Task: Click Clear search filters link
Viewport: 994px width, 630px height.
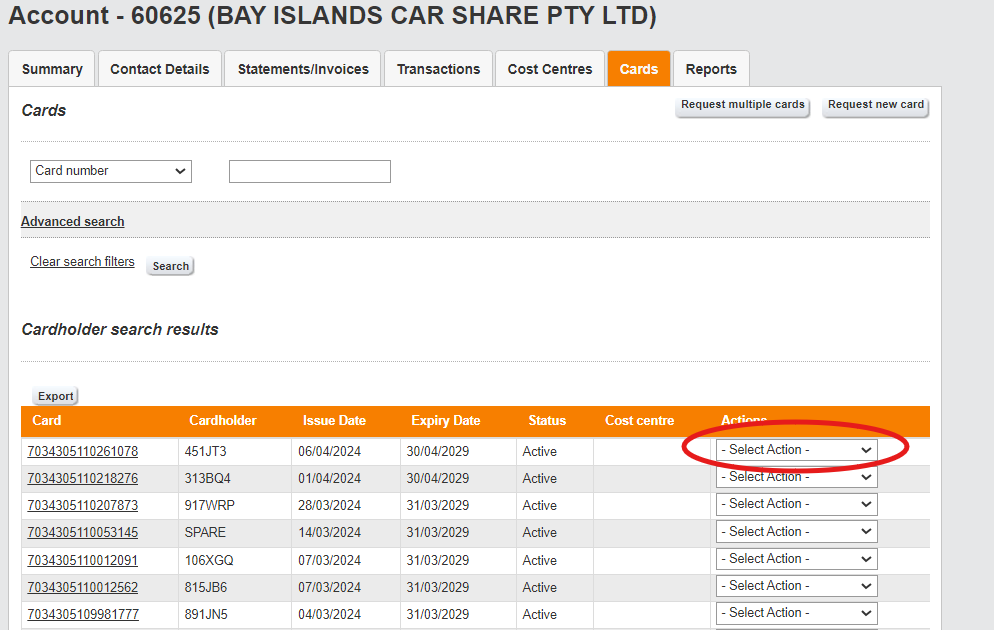Action: [82, 262]
